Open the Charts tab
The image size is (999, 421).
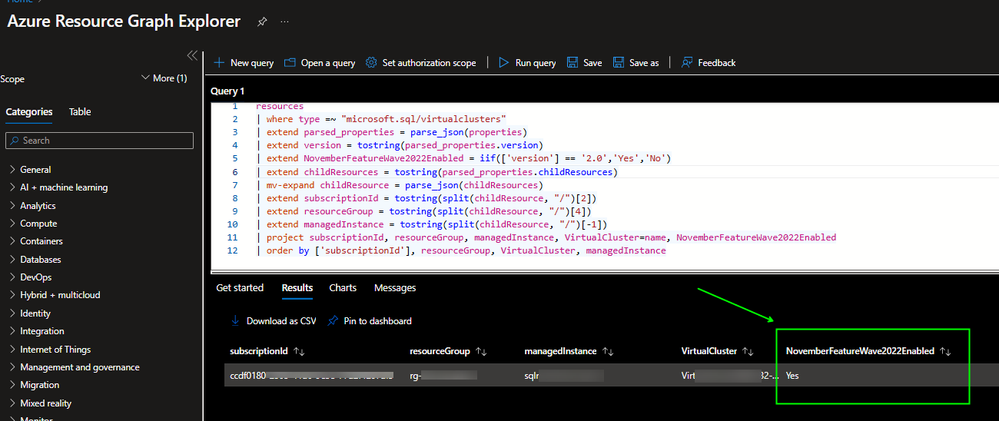point(343,288)
